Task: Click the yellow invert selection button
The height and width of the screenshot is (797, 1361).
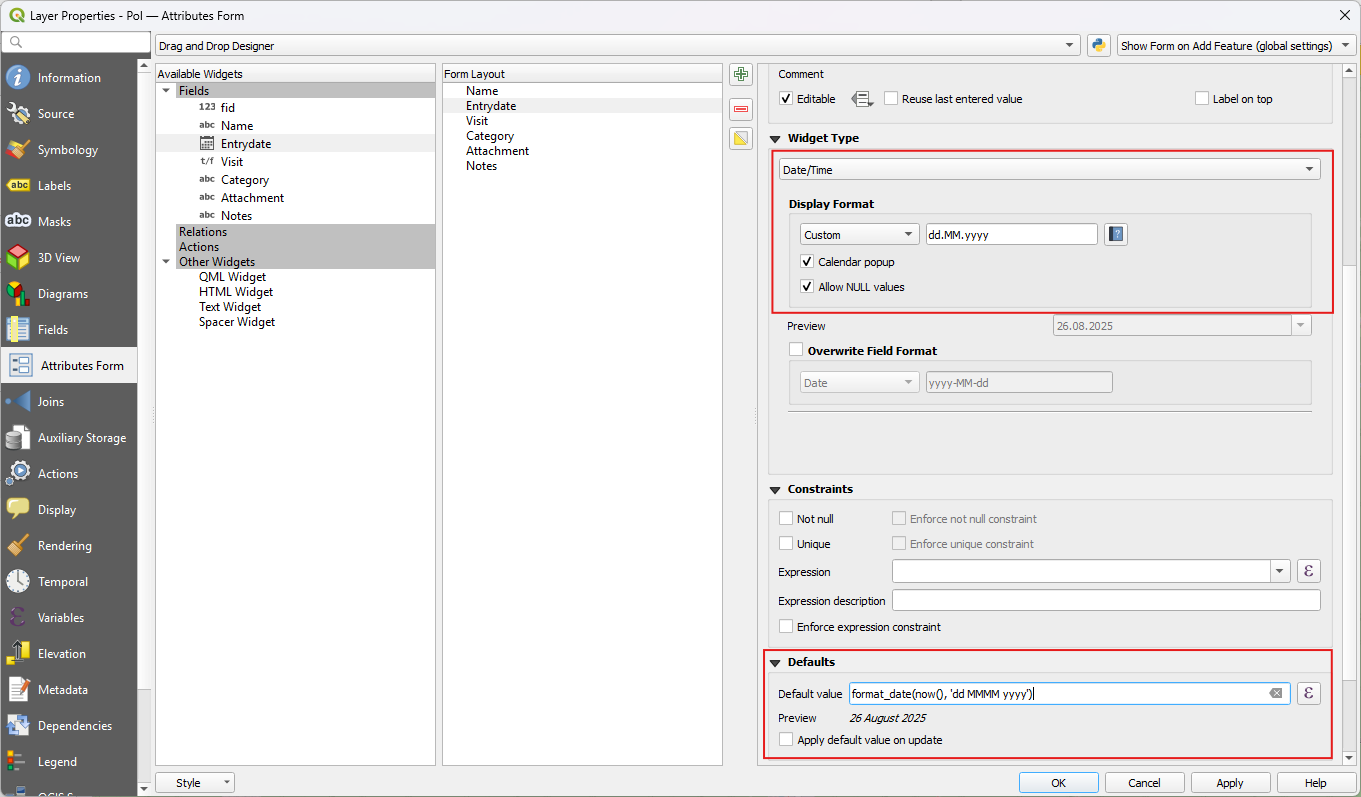Action: click(741, 139)
